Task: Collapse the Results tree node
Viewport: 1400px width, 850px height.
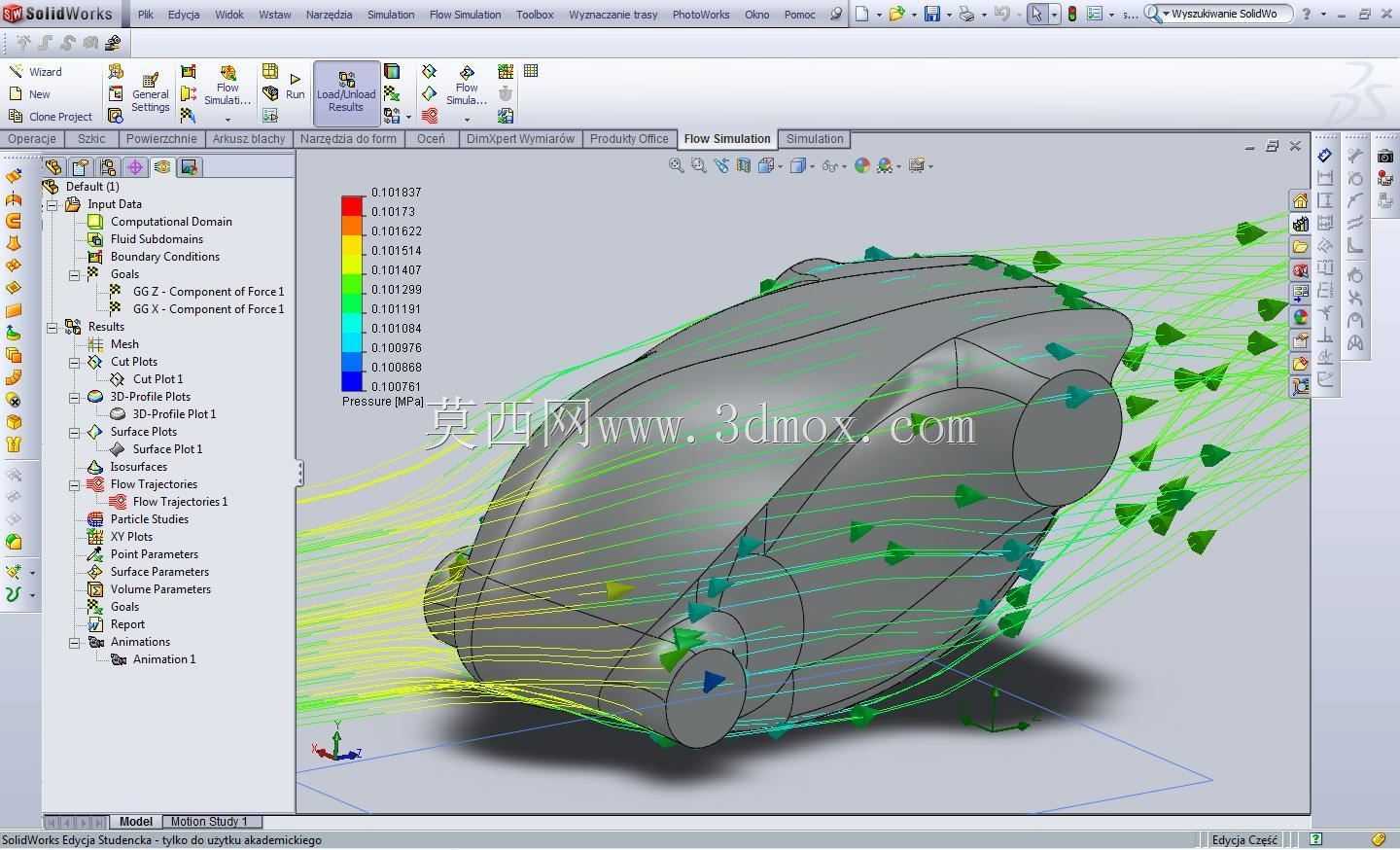Action: (x=52, y=327)
